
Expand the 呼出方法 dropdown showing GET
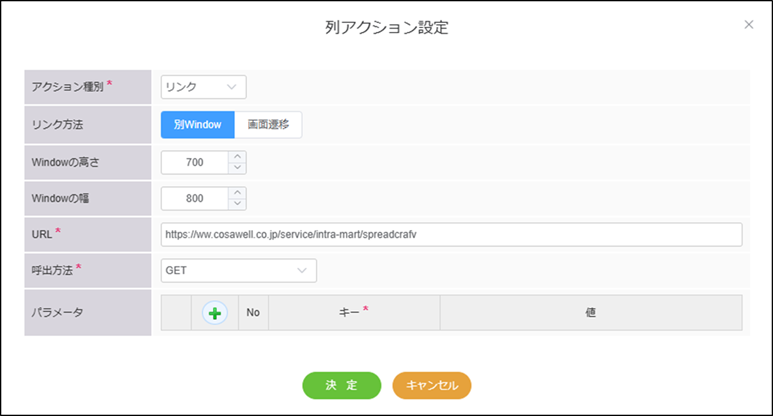(x=239, y=271)
